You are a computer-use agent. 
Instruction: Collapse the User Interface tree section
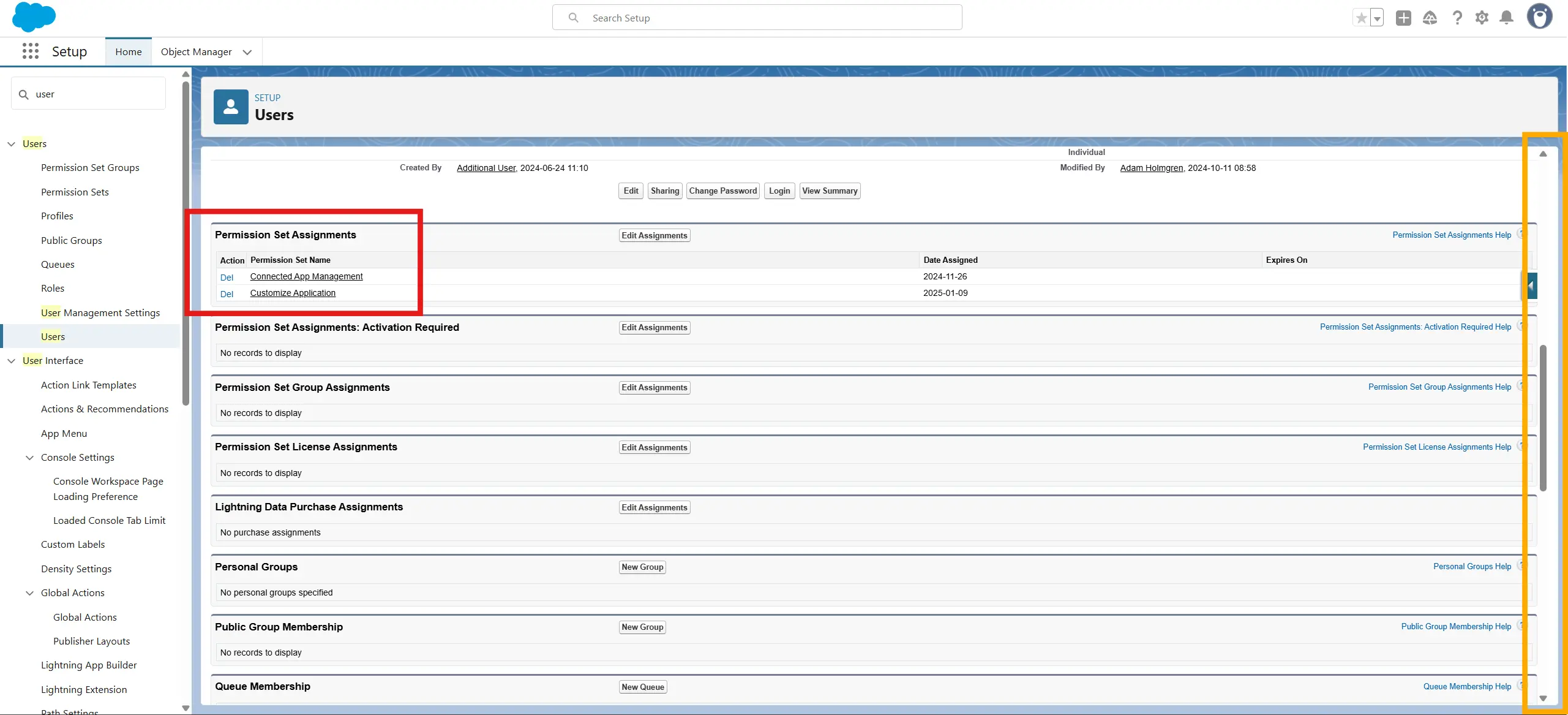[11, 361]
